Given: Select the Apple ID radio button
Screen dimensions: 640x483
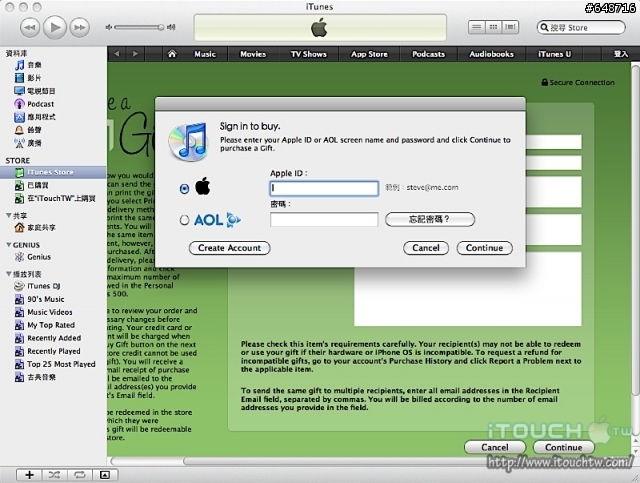Looking at the screenshot, I should coord(184,188).
